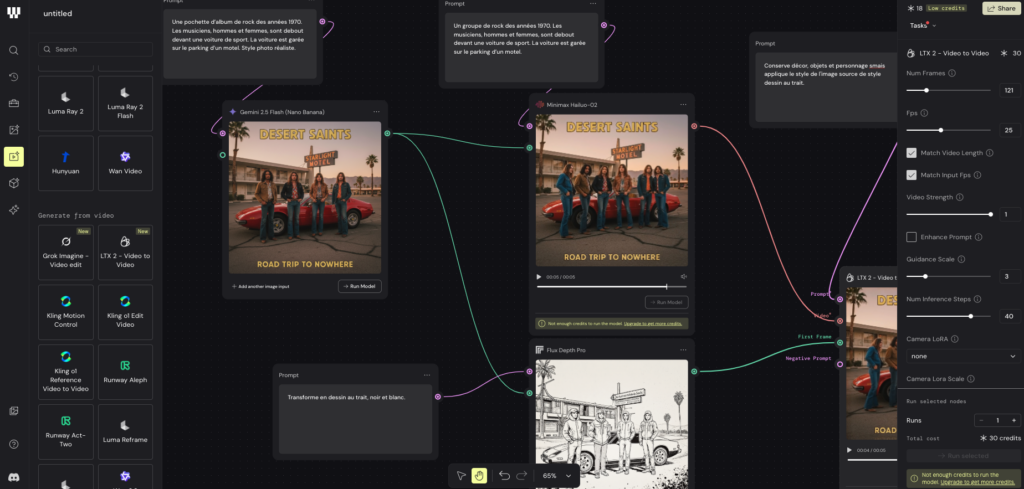Add the Runway Aleph model node
This screenshot has width=1024, height=489.
click(x=125, y=373)
